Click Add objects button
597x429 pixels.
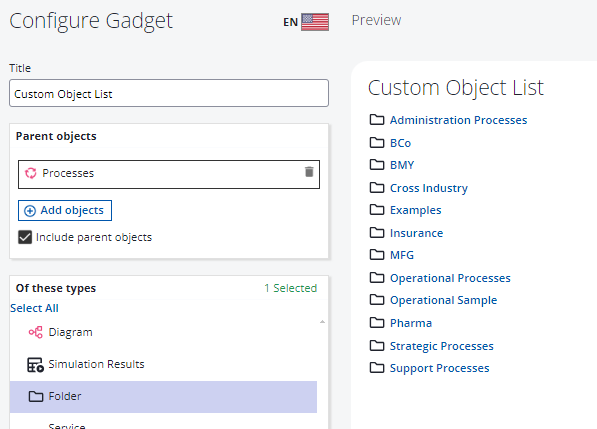65,211
